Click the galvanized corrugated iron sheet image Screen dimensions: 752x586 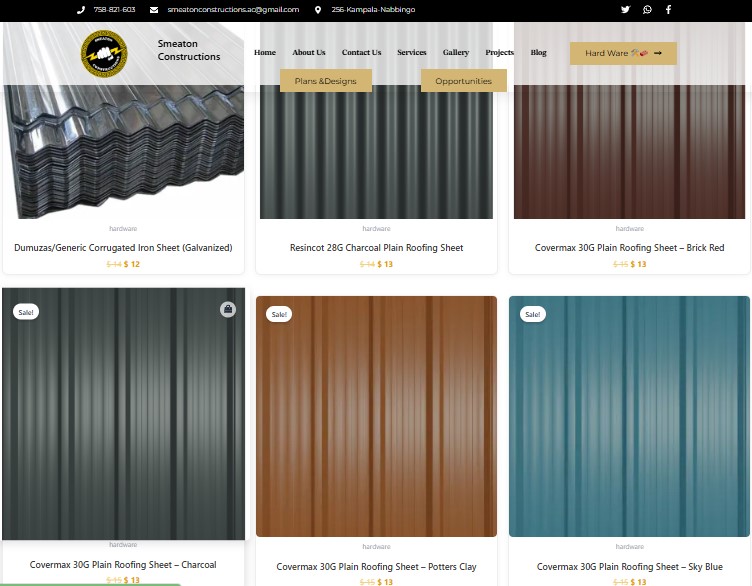click(123, 153)
